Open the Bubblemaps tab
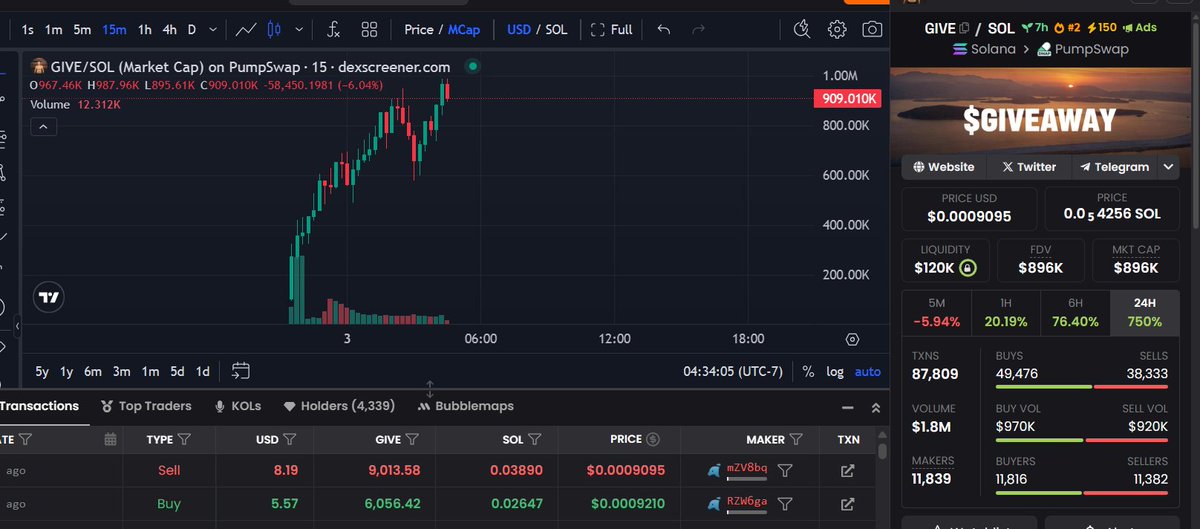The height and width of the screenshot is (529, 1200). (466, 406)
